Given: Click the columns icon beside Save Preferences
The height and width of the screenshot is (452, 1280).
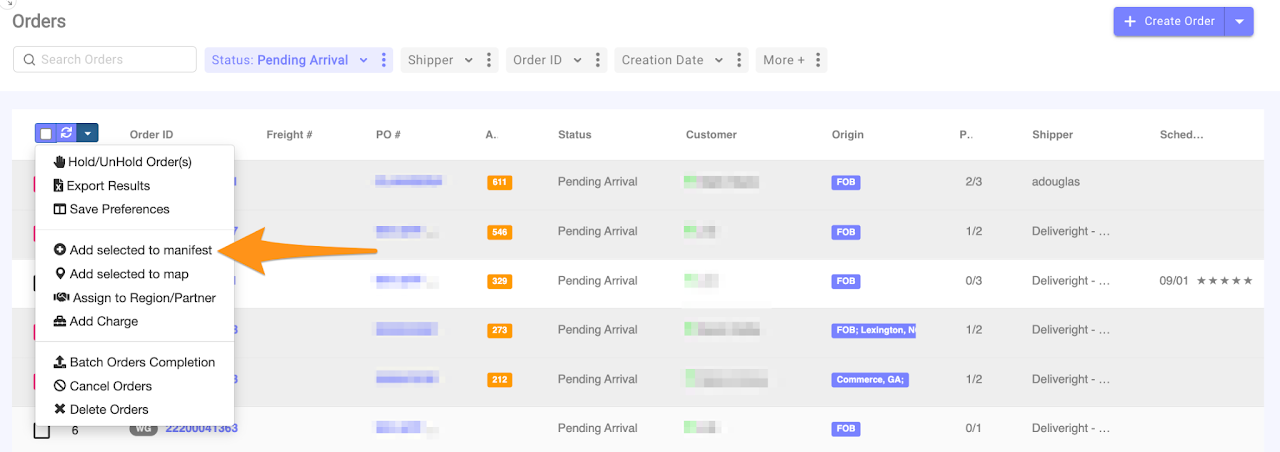Looking at the screenshot, I should coord(60,209).
